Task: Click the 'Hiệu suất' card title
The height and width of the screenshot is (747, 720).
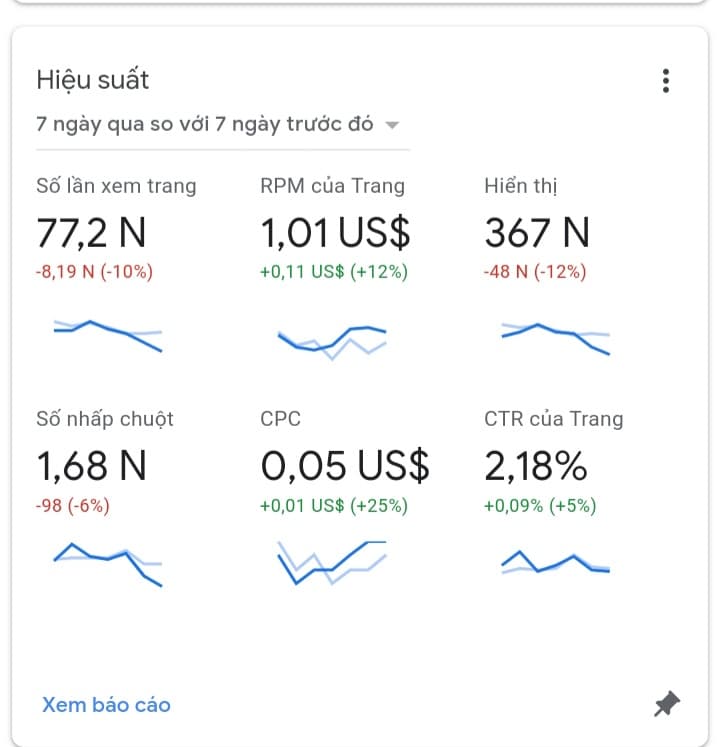Action: [x=92, y=80]
